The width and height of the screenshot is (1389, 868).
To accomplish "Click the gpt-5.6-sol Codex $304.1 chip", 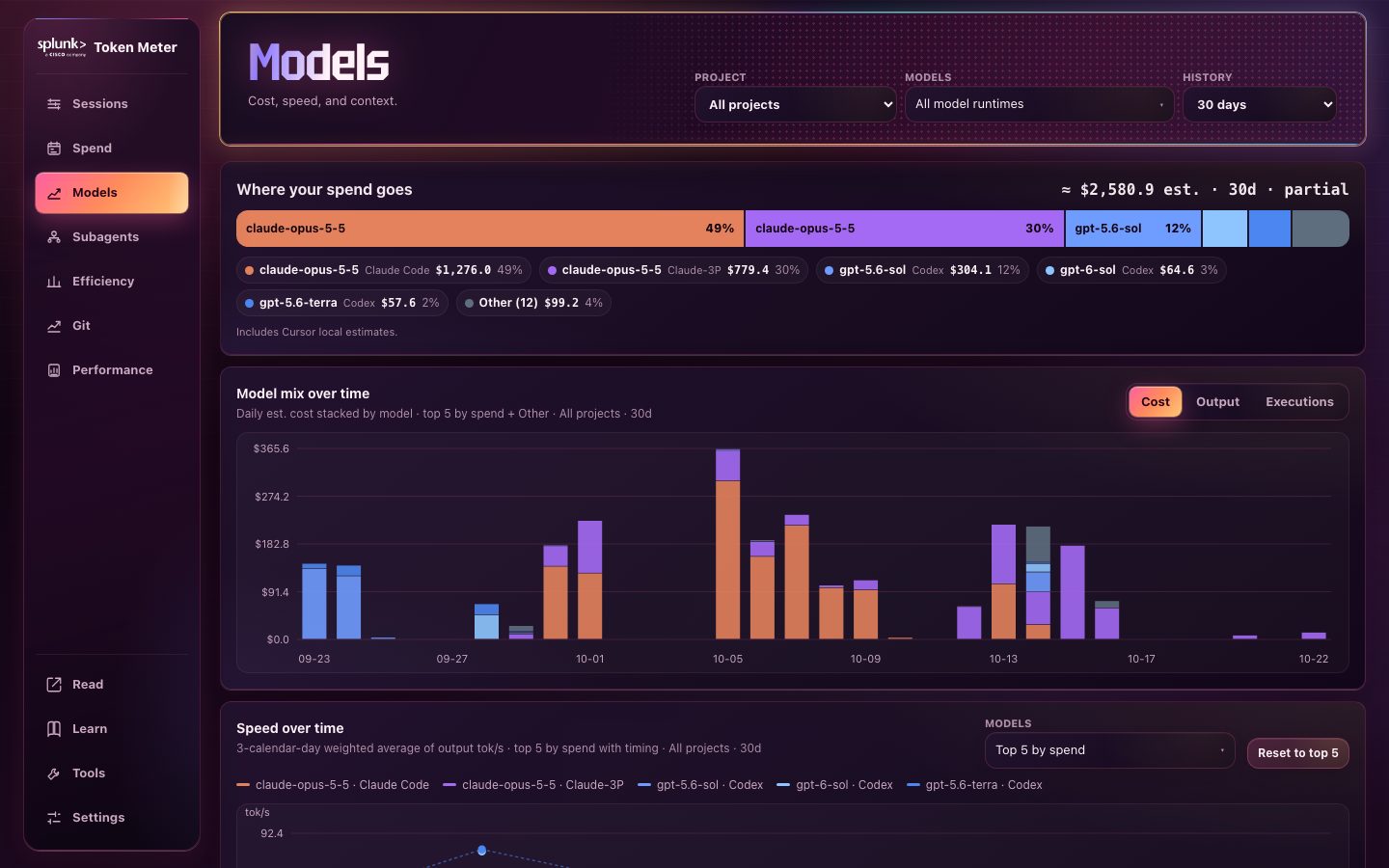I will [x=923, y=270].
